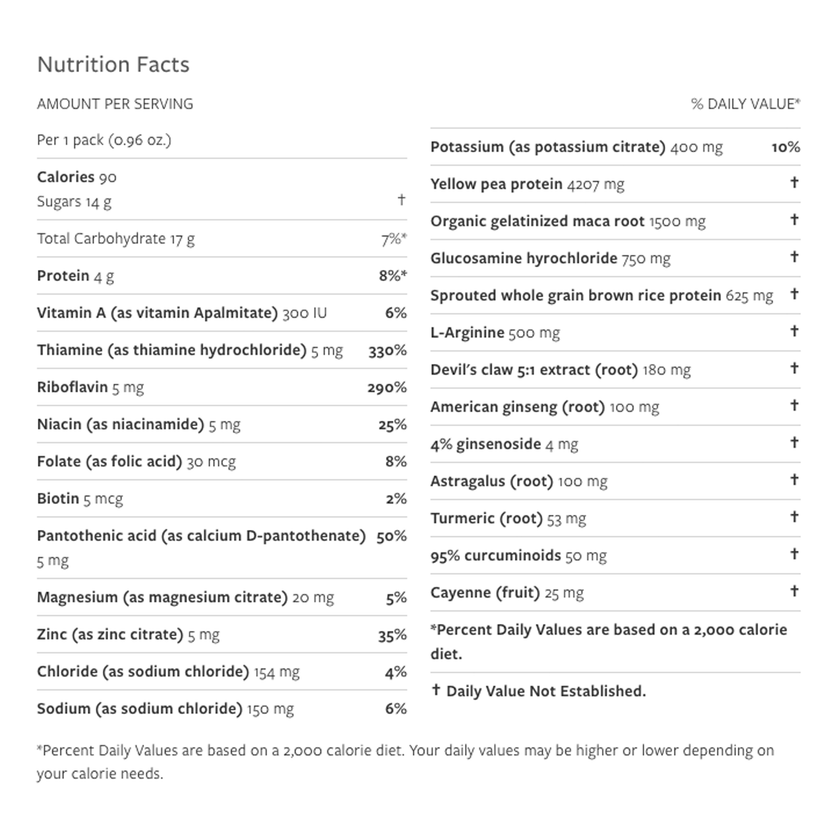
Task: Click the dagger symbol beside L-Arginine
Action: click(x=794, y=331)
